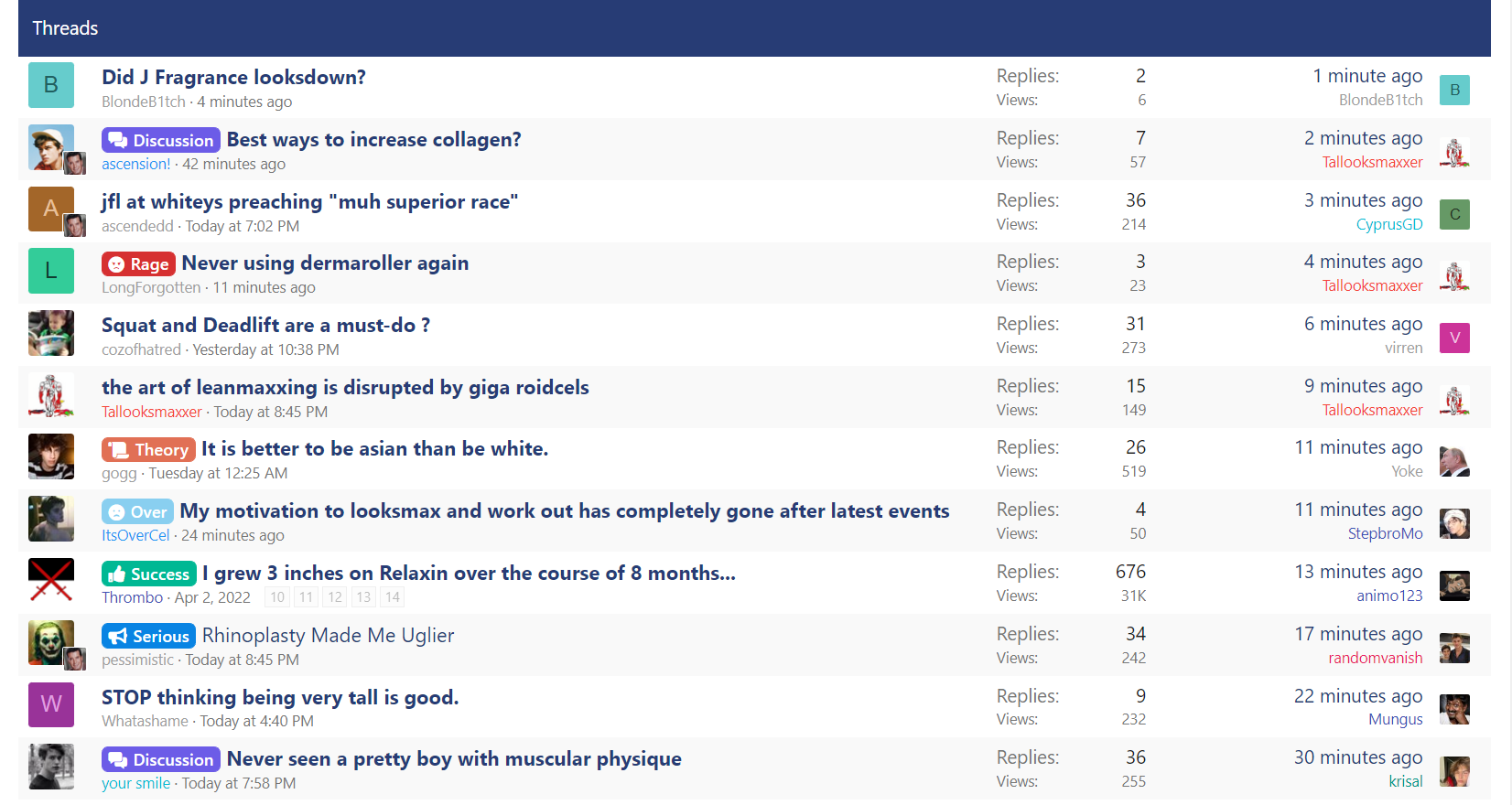The width and height of the screenshot is (1512, 805).
Task: Click the red X avatar of Thrombo
Action: tap(51, 580)
